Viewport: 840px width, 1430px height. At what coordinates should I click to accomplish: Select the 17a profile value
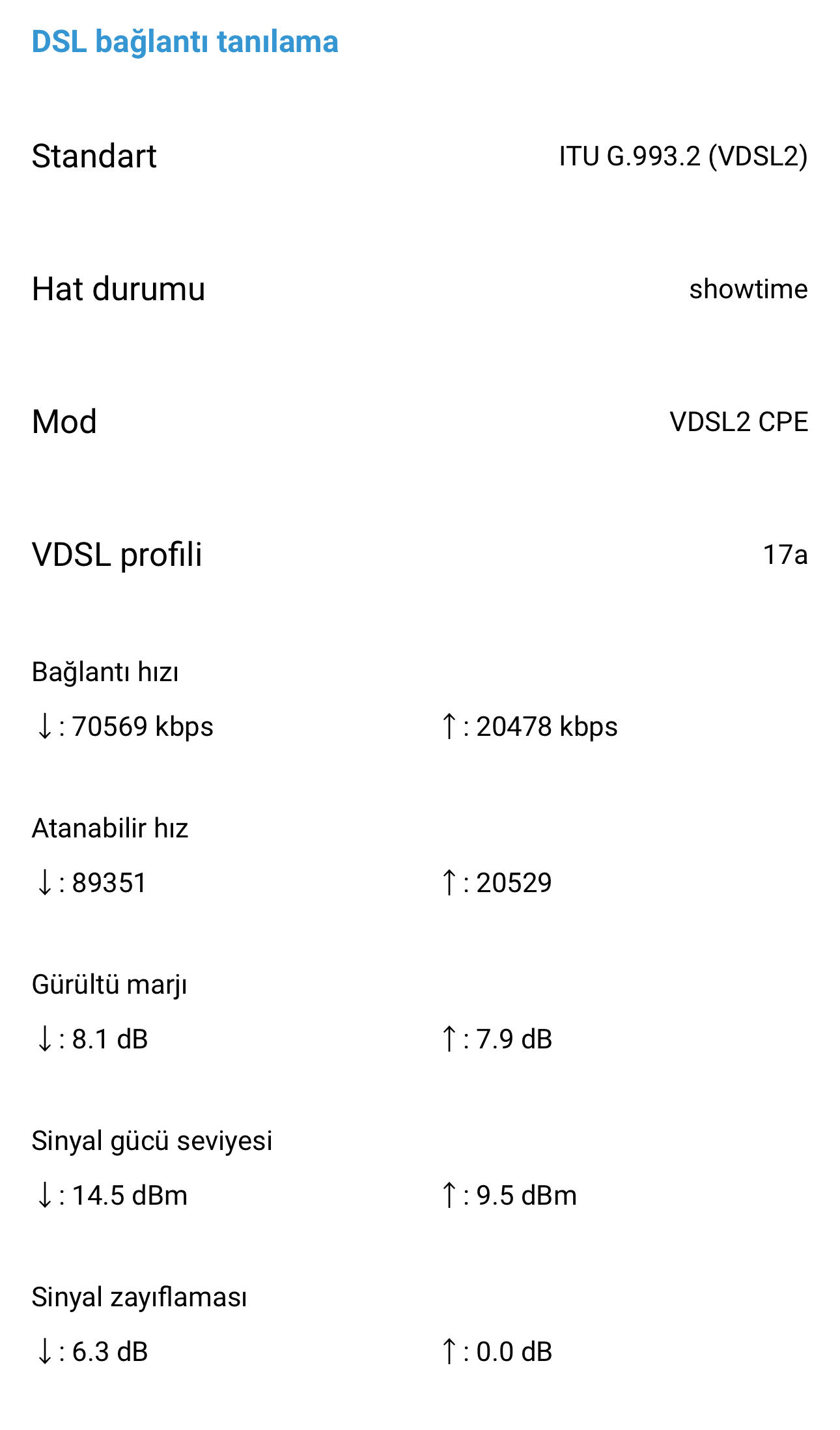coord(785,555)
